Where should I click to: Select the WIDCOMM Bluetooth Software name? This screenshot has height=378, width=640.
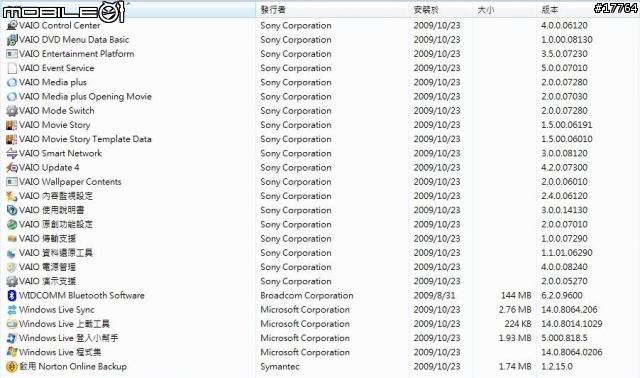pos(82,296)
